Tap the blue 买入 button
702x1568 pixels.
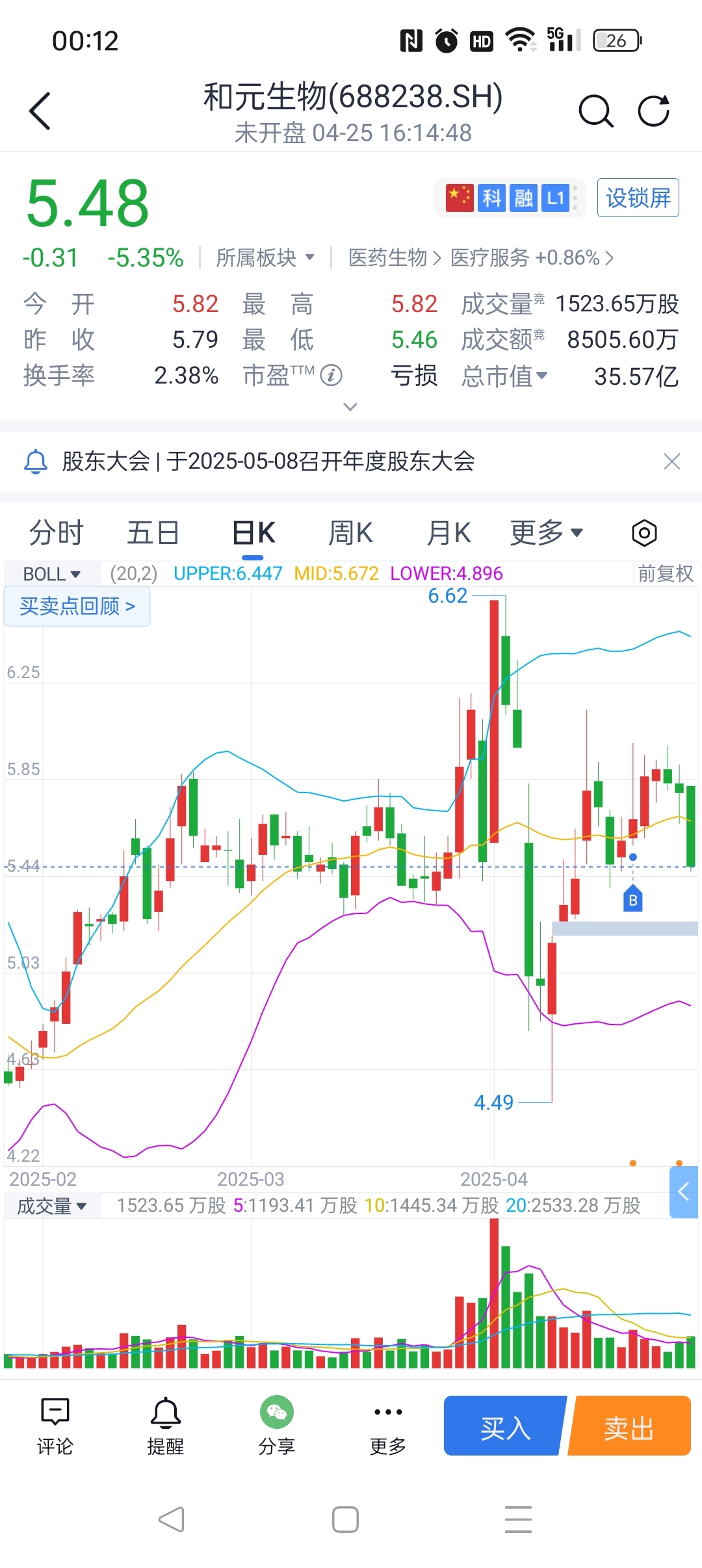click(504, 1426)
